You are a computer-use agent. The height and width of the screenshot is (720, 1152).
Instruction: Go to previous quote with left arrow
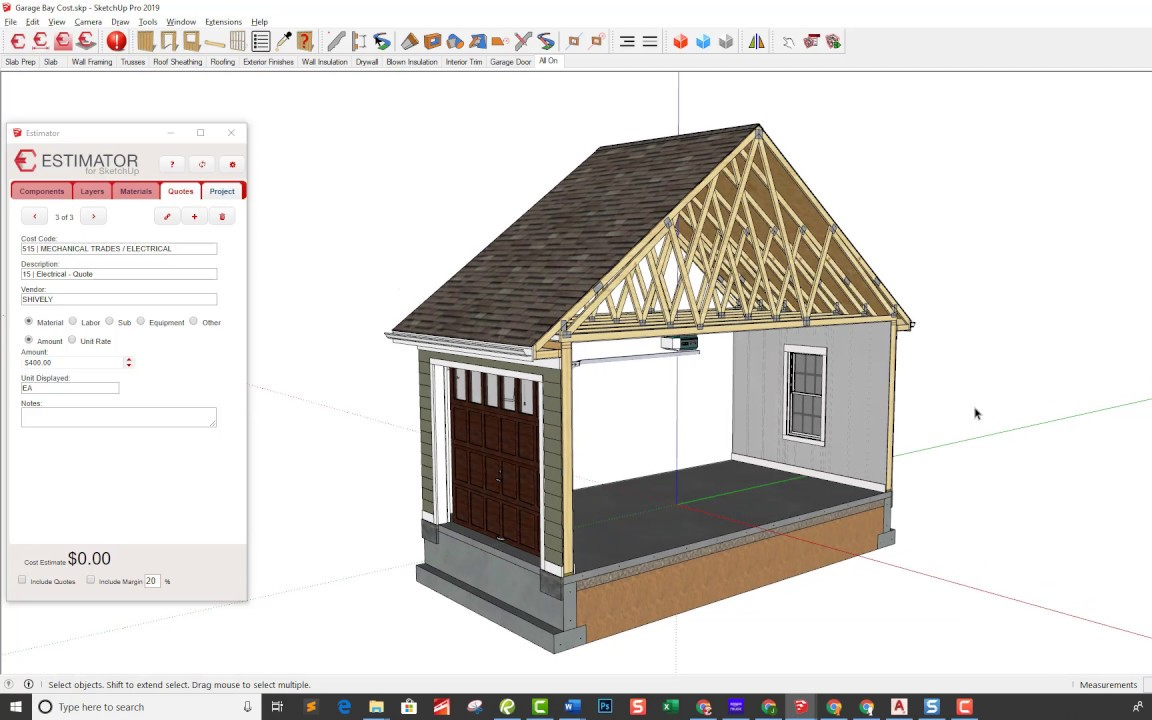coord(34,216)
